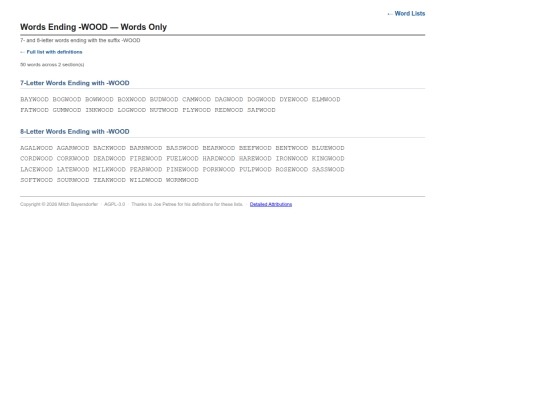The image size is (540, 405).
Task: Select the word PEARWOOD
Action: point(146,169)
